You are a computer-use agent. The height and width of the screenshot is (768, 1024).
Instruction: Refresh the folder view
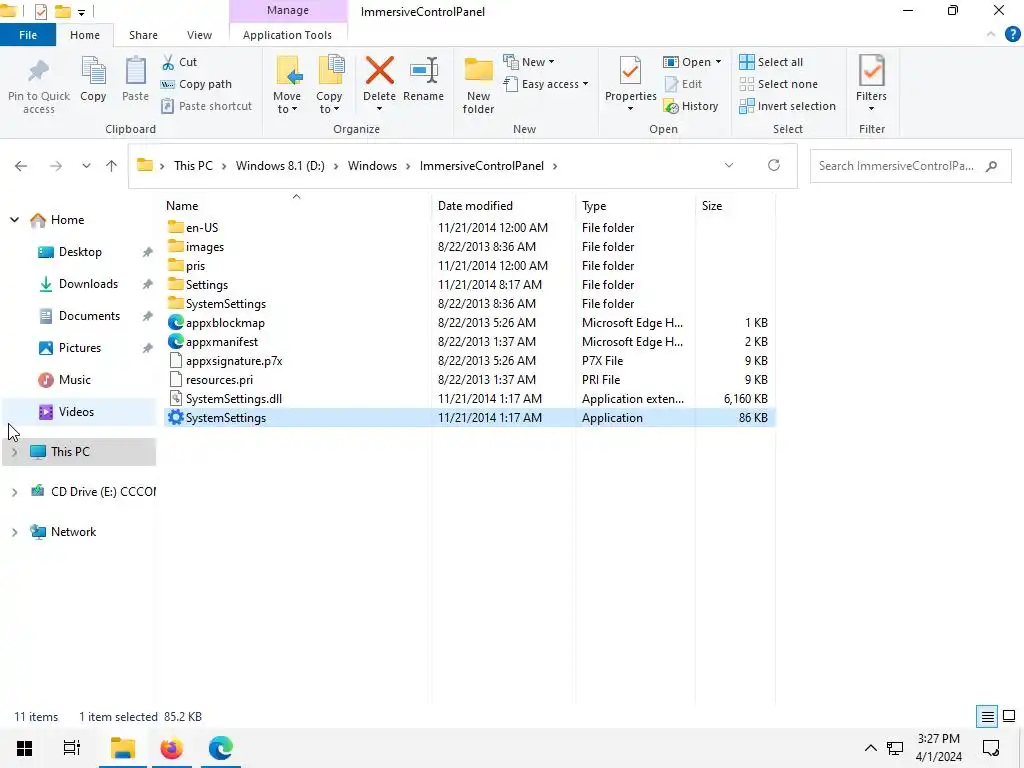click(x=774, y=165)
